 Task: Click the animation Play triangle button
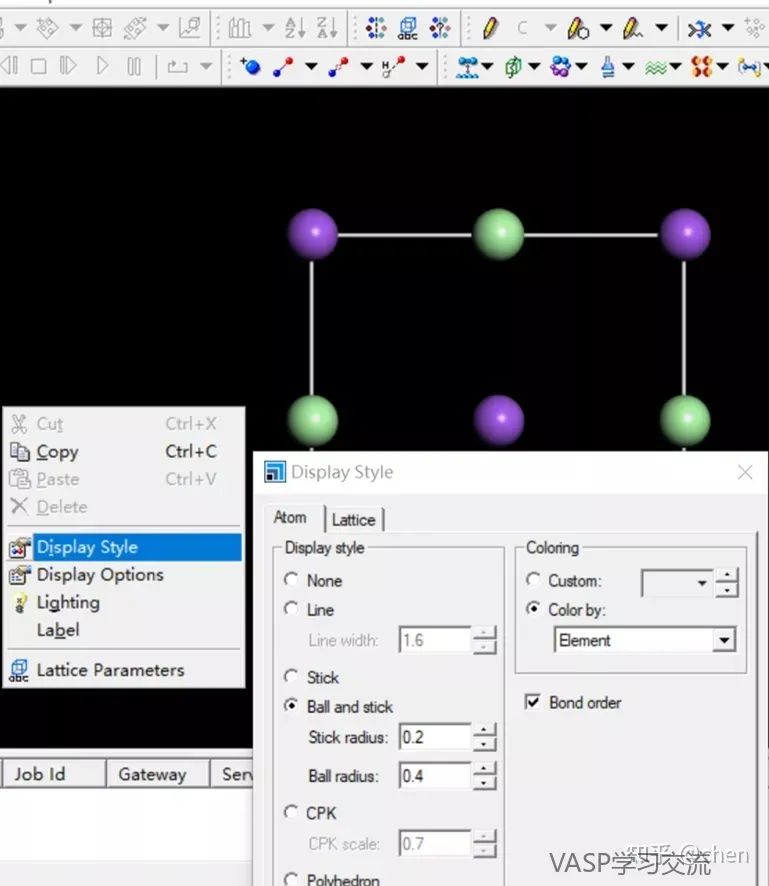[x=102, y=66]
